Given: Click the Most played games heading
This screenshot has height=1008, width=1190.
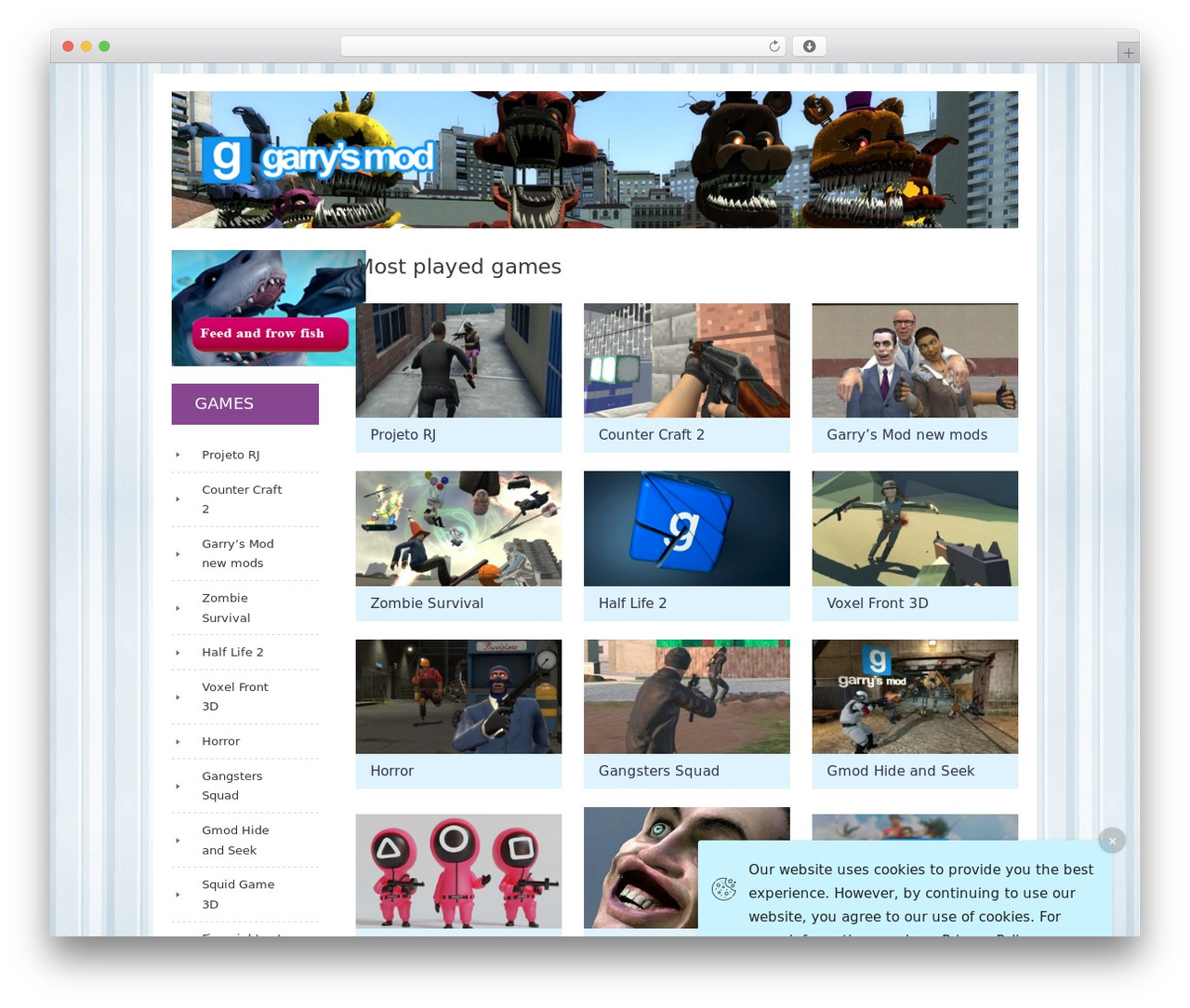Looking at the screenshot, I should pos(461,267).
